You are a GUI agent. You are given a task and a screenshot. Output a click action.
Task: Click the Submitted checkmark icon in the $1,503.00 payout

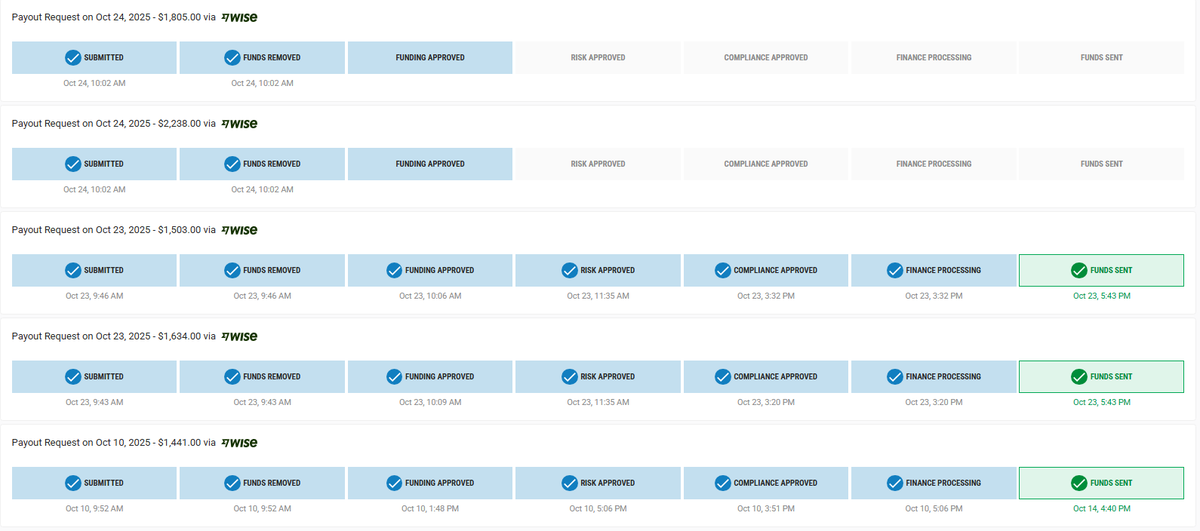click(72, 270)
